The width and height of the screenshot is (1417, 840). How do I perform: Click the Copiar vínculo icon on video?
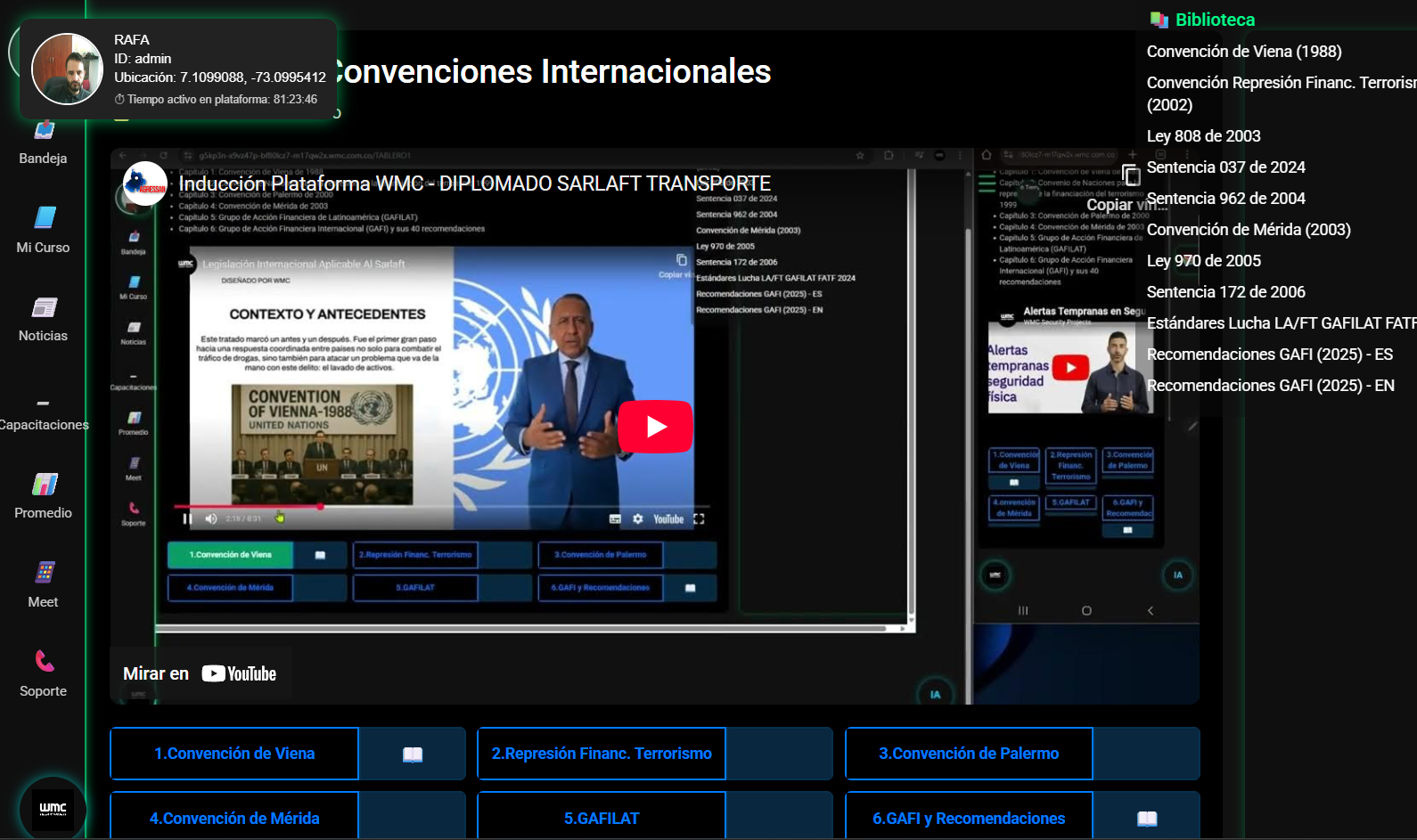tap(1130, 175)
